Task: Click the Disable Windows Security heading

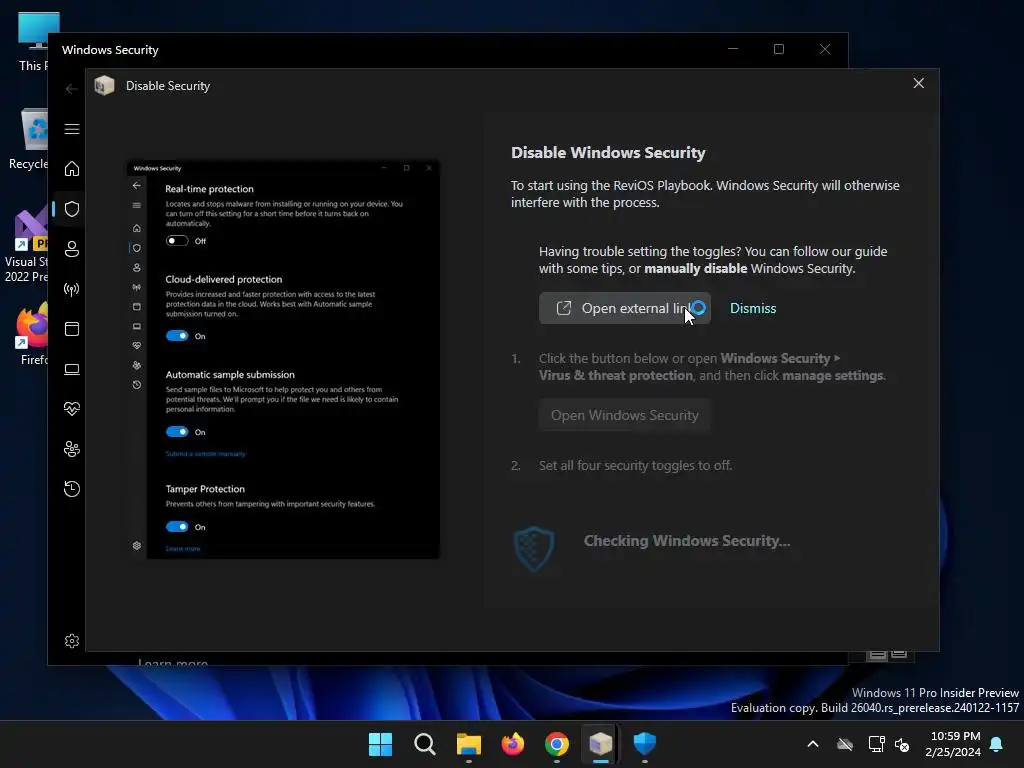Action: click(608, 153)
